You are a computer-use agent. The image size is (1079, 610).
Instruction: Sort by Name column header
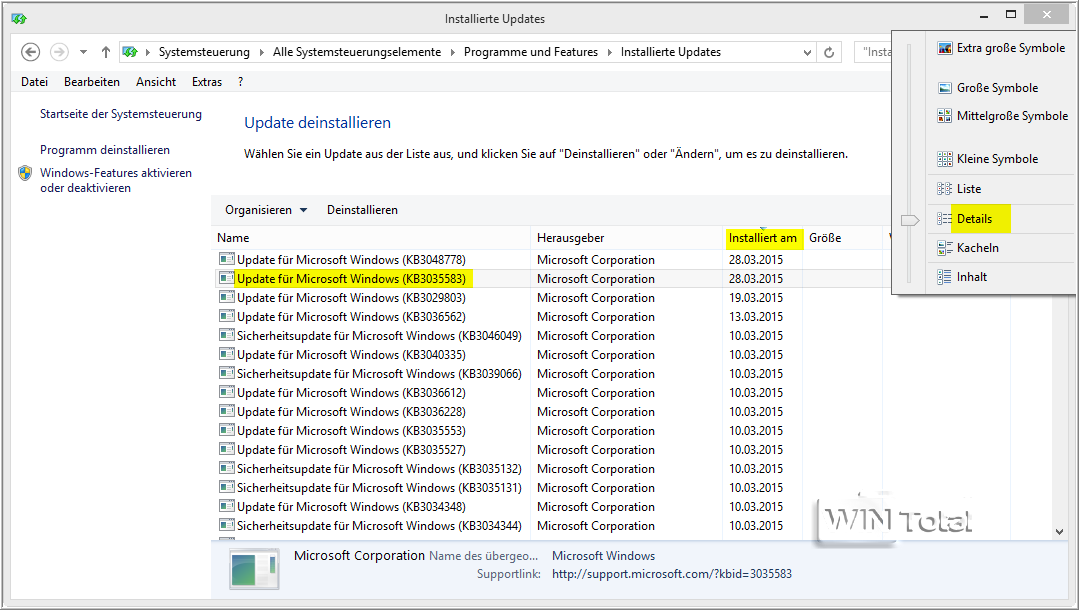click(x=371, y=238)
